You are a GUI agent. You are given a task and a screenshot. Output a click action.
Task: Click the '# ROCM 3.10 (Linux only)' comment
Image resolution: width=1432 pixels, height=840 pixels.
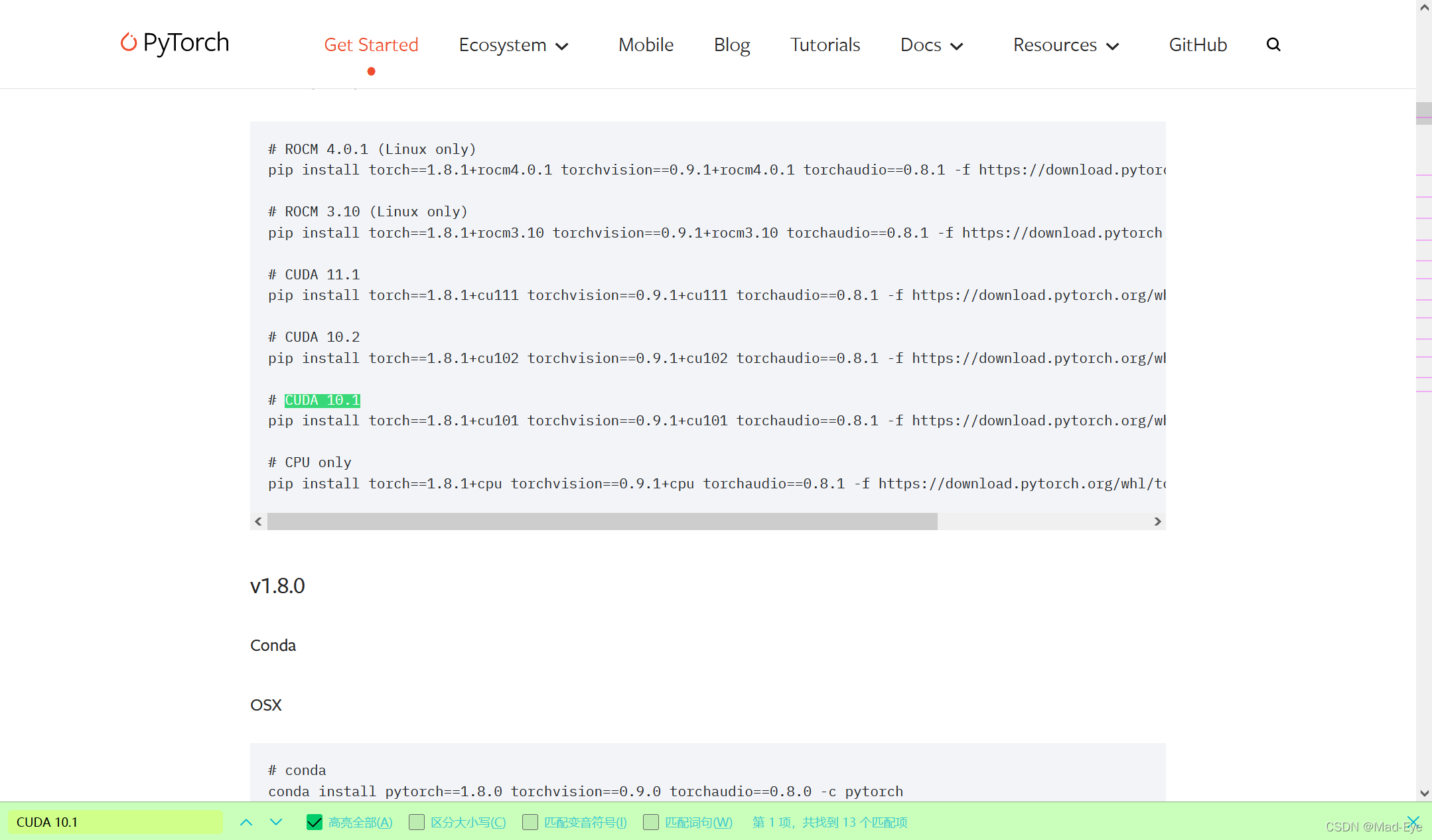pyautogui.click(x=368, y=212)
